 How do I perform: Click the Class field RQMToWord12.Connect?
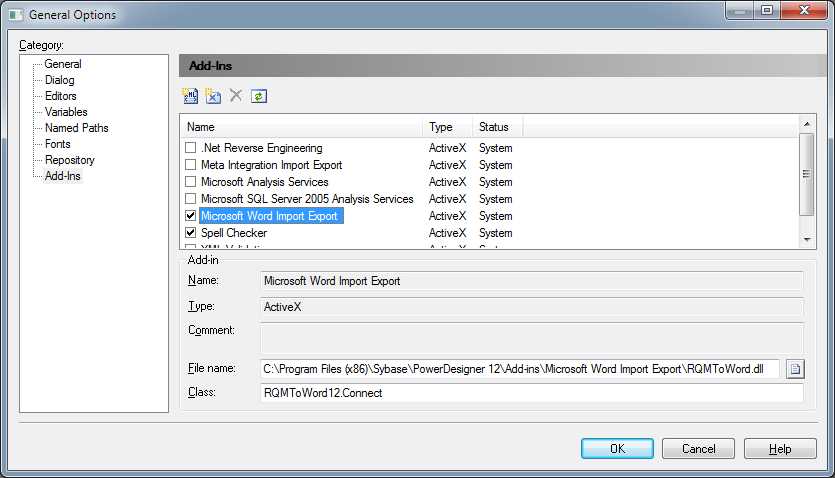[x=531, y=393]
